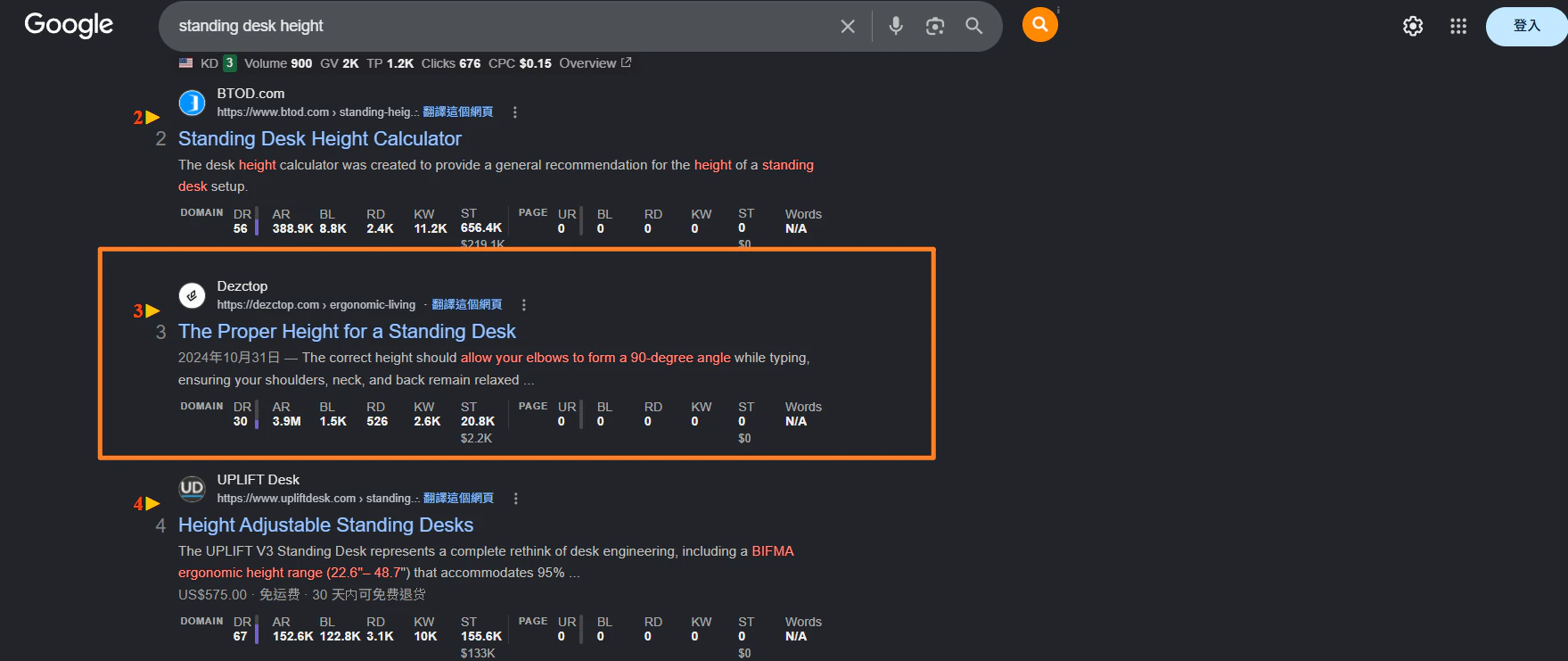Click the BTOD.com site name text

[x=250, y=94]
